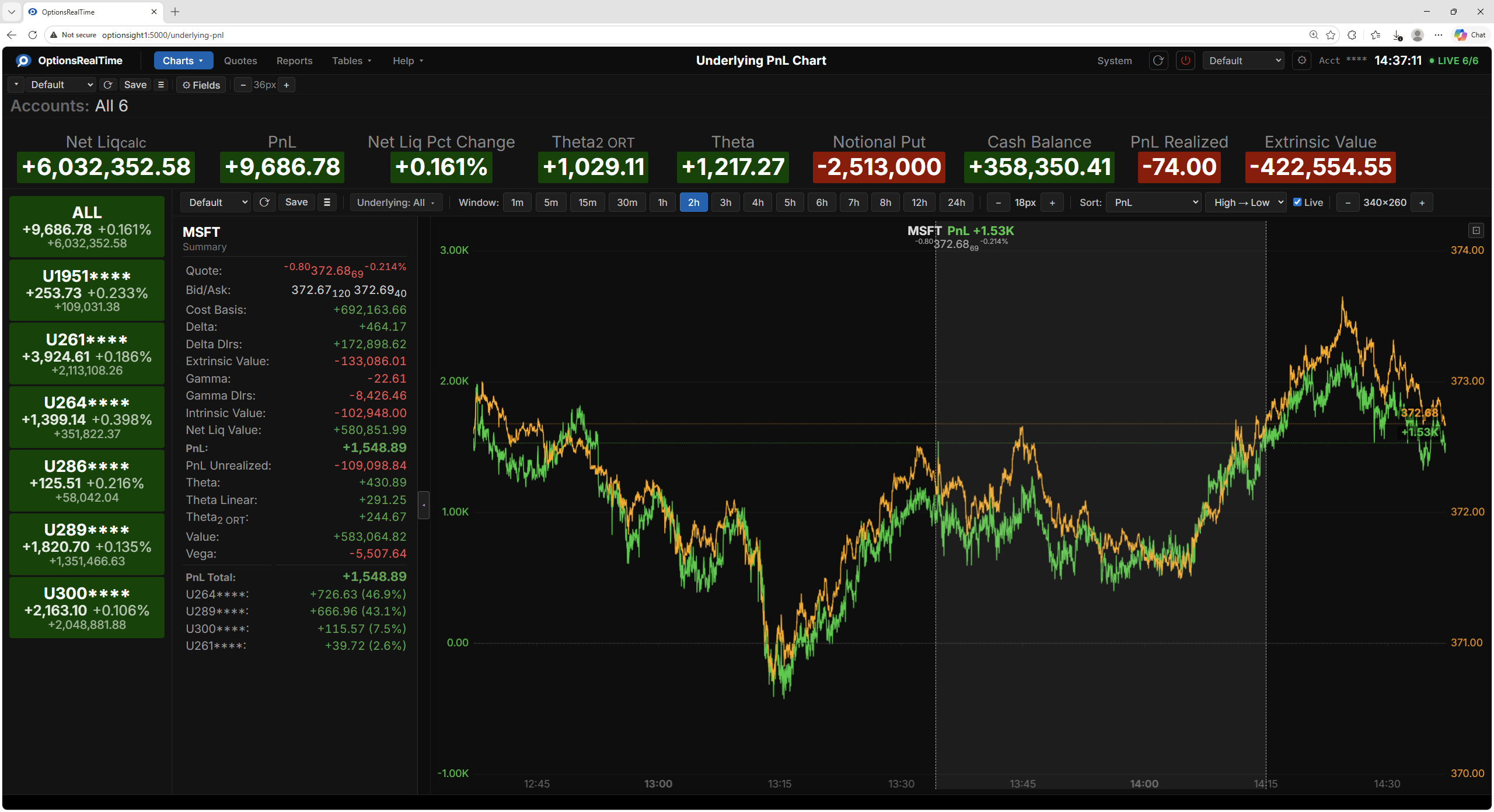Toggle the Live checkbox
Viewport: 1494px width, 812px height.
(1297, 202)
